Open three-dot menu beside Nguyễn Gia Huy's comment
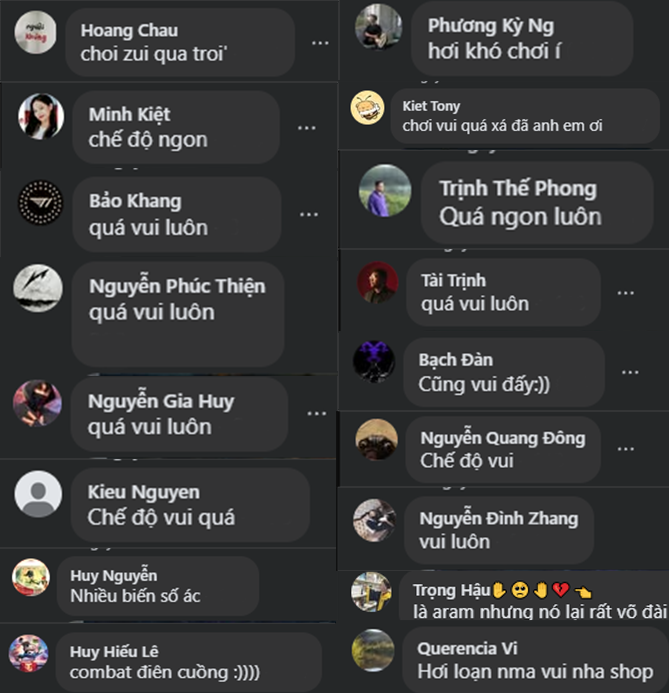 click(317, 414)
